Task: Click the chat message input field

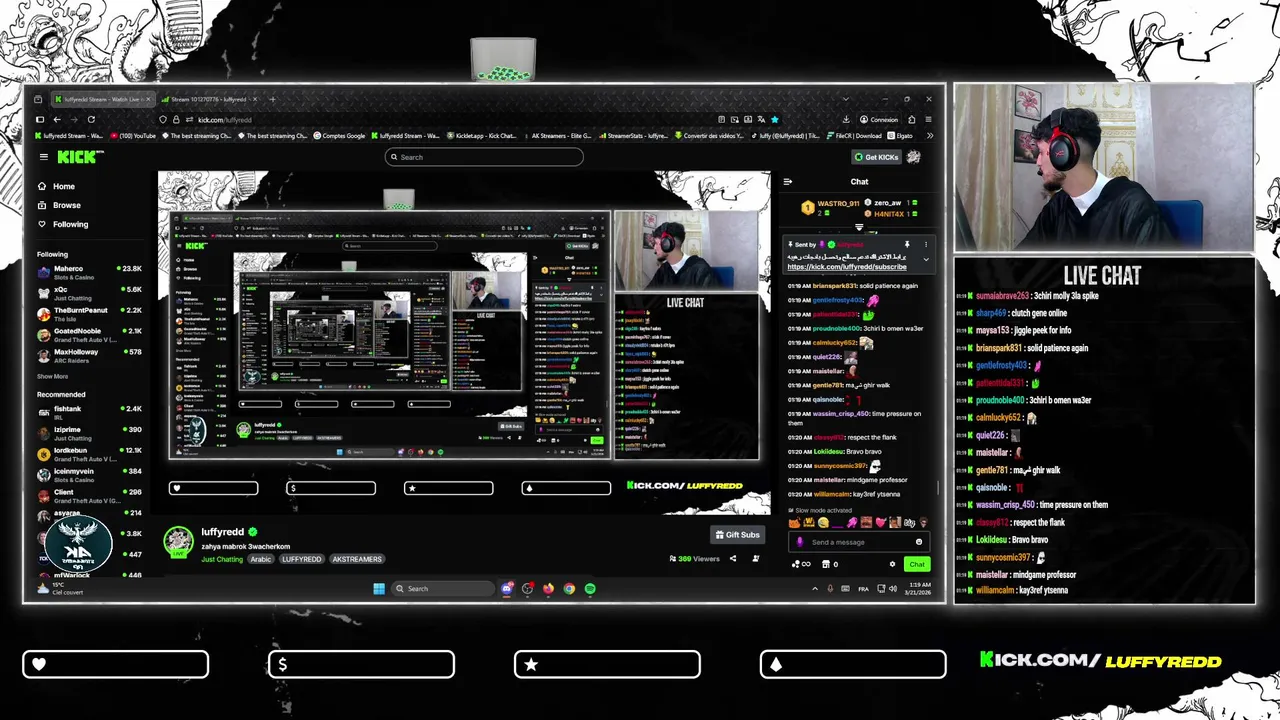Action: (x=860, y=542)
